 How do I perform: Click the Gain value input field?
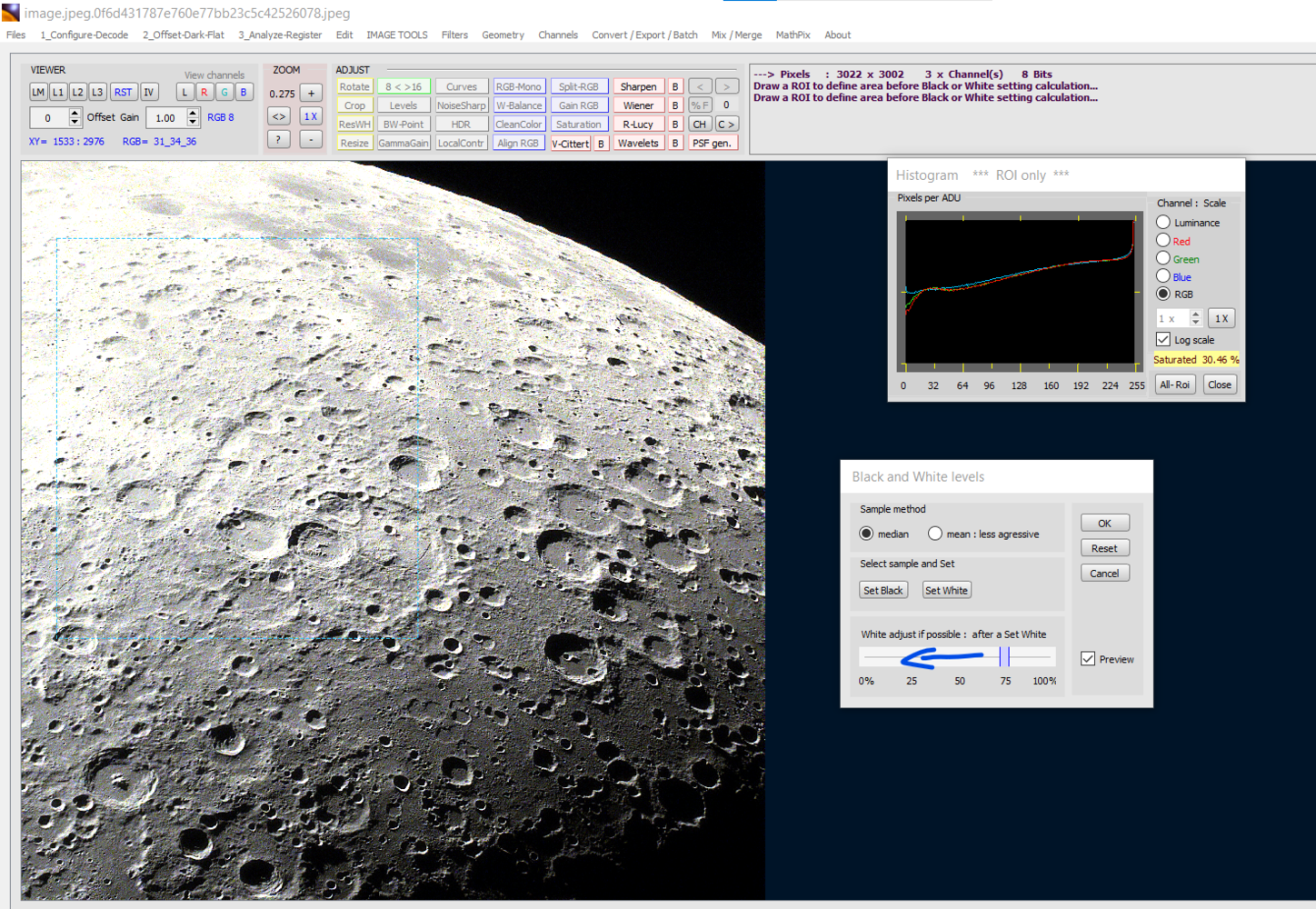coord(166,118)
